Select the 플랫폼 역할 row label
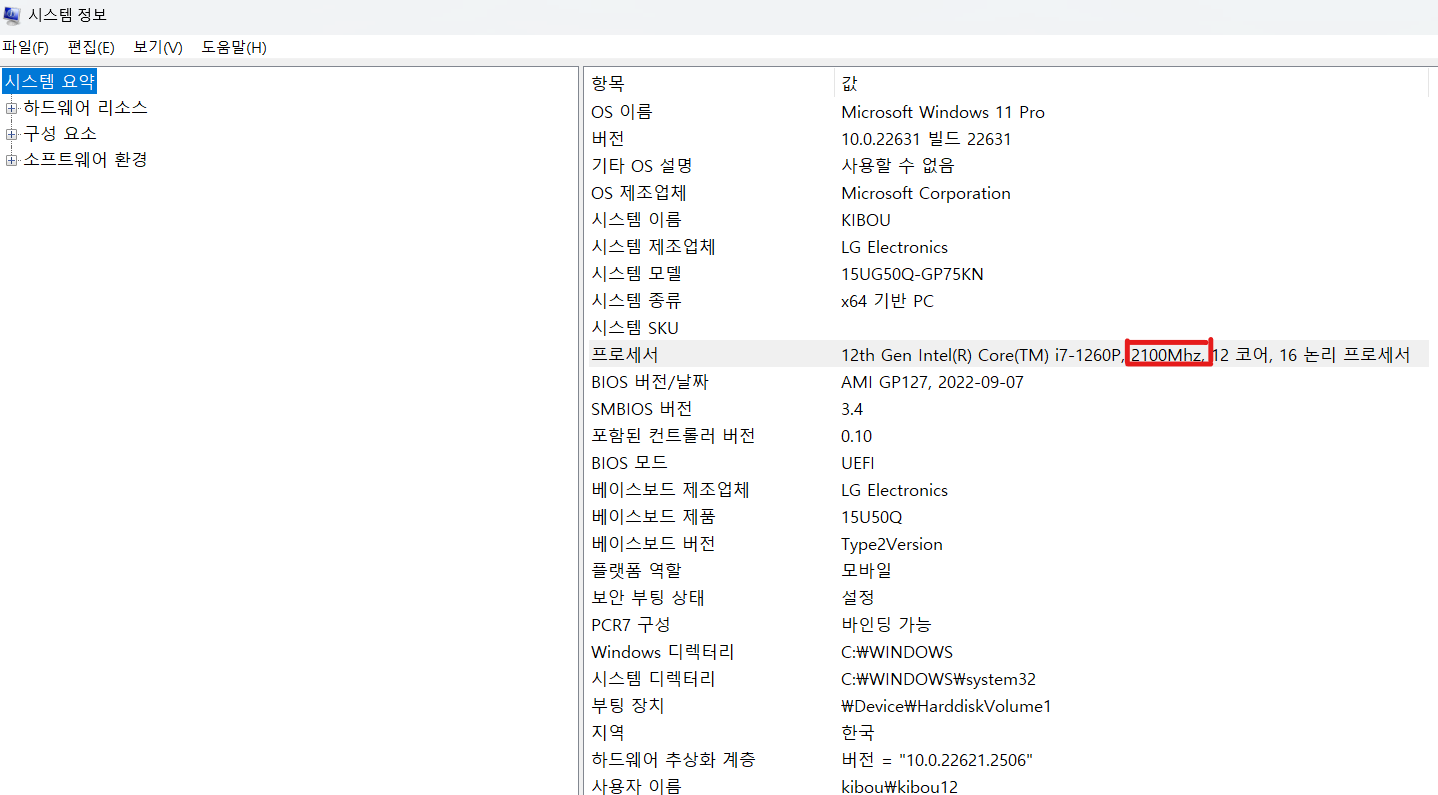This screenshot has width=1438, height=795. [636, 570]
